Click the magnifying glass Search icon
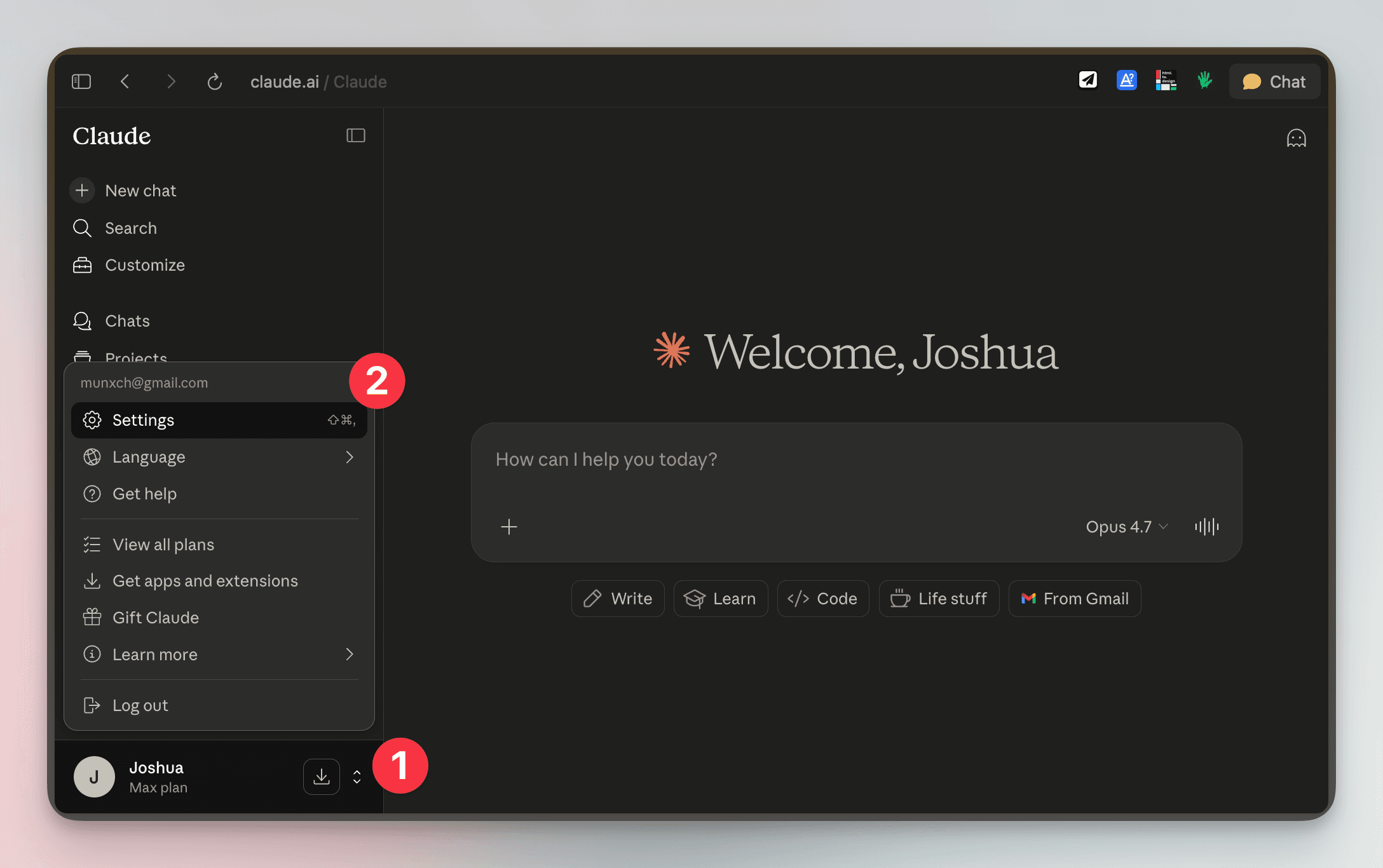The image size is (1383, 868). tap(82, 228)
